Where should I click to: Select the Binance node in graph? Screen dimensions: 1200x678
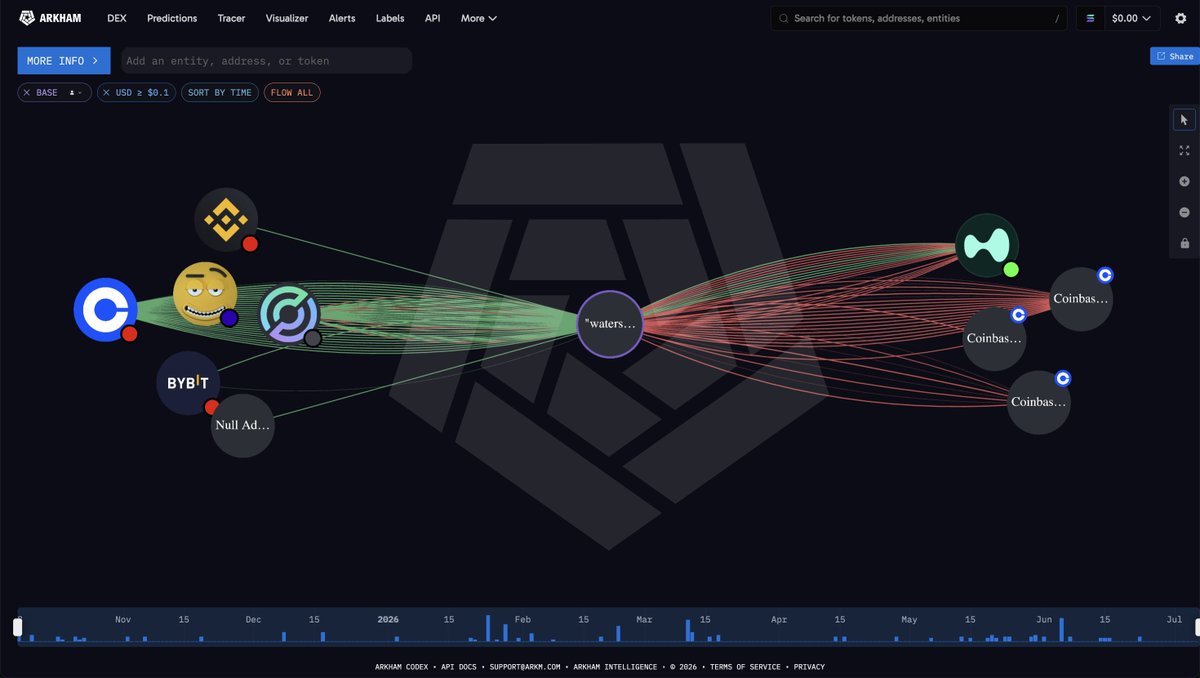(x=226, y=220)
